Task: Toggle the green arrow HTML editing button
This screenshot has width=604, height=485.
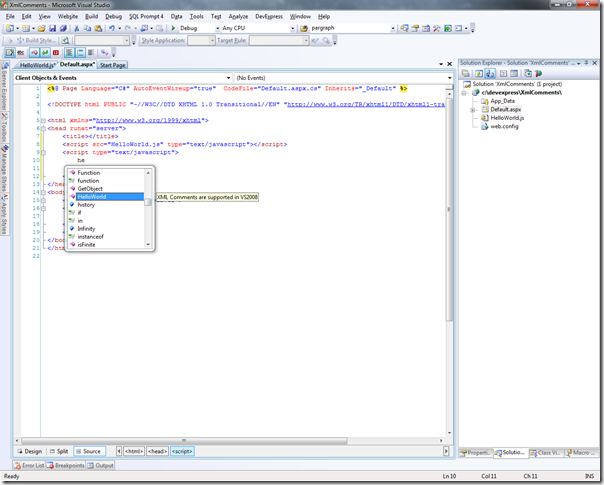Action: point(45,52)
